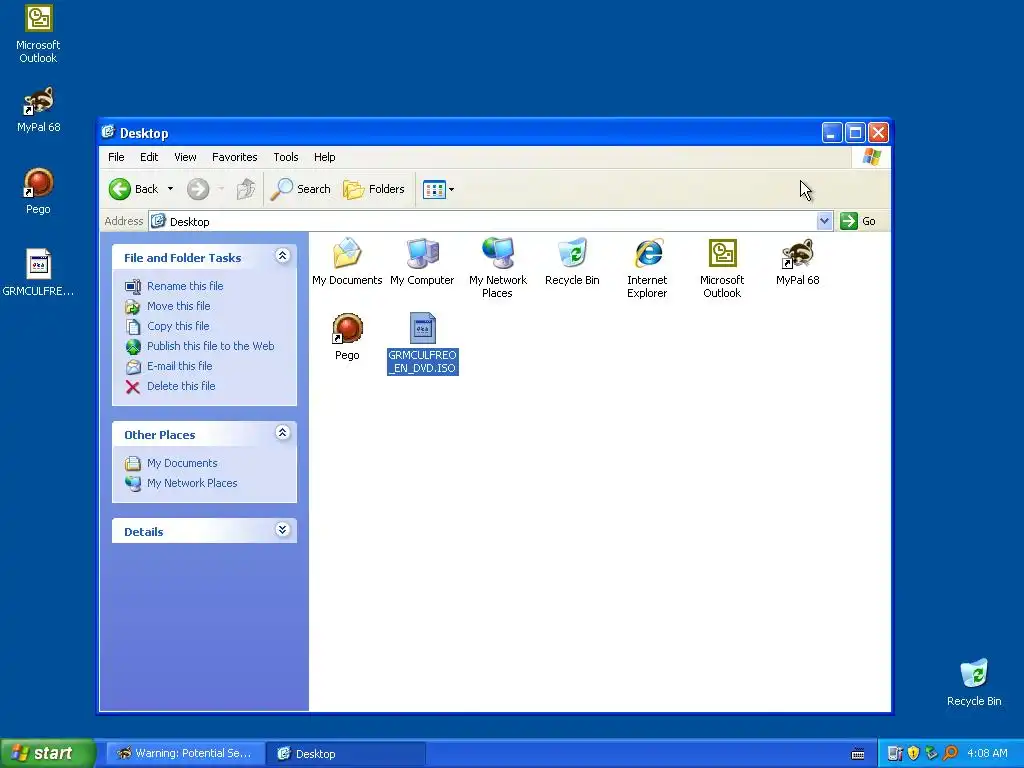
Task: Open the View menu
Action: (185, 157)
